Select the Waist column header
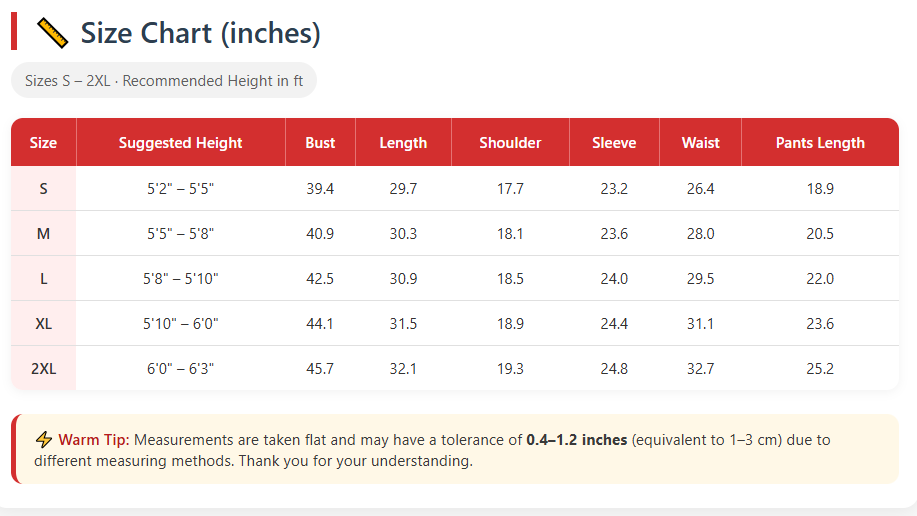 tap(700, 143)
